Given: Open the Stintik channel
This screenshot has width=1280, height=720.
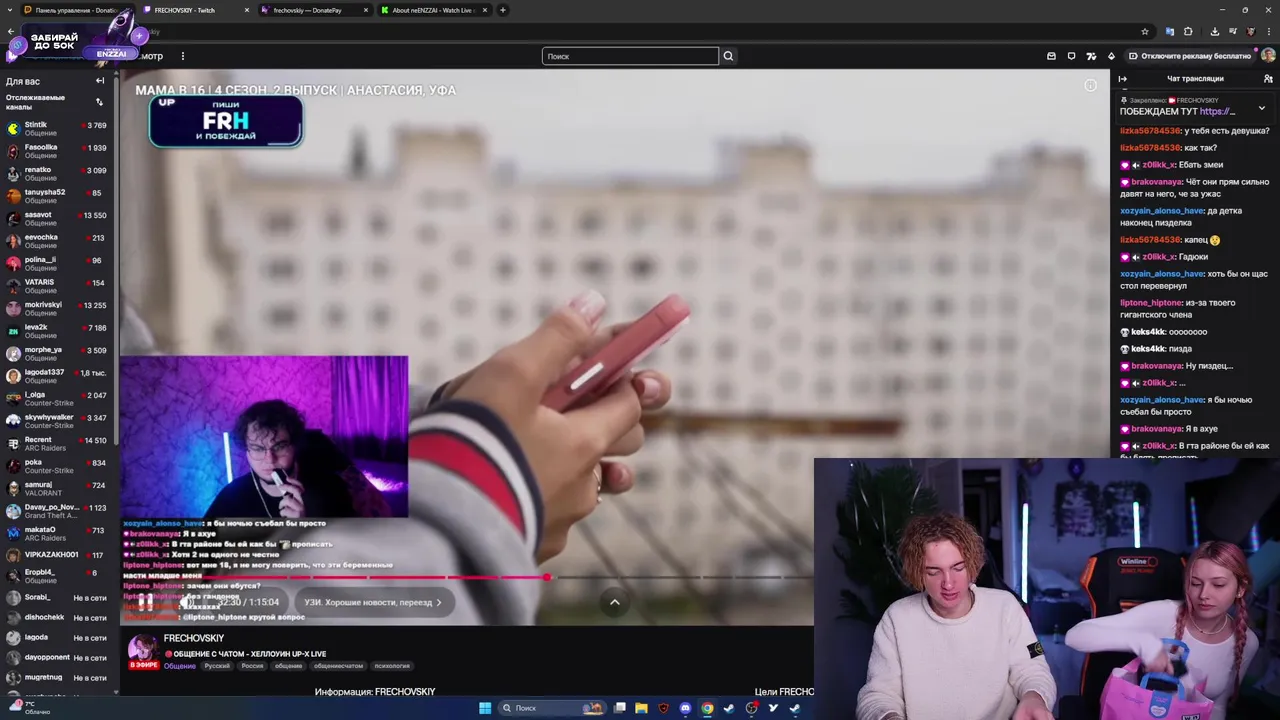Looking at the screenshot, I should [x=59, y=129].
